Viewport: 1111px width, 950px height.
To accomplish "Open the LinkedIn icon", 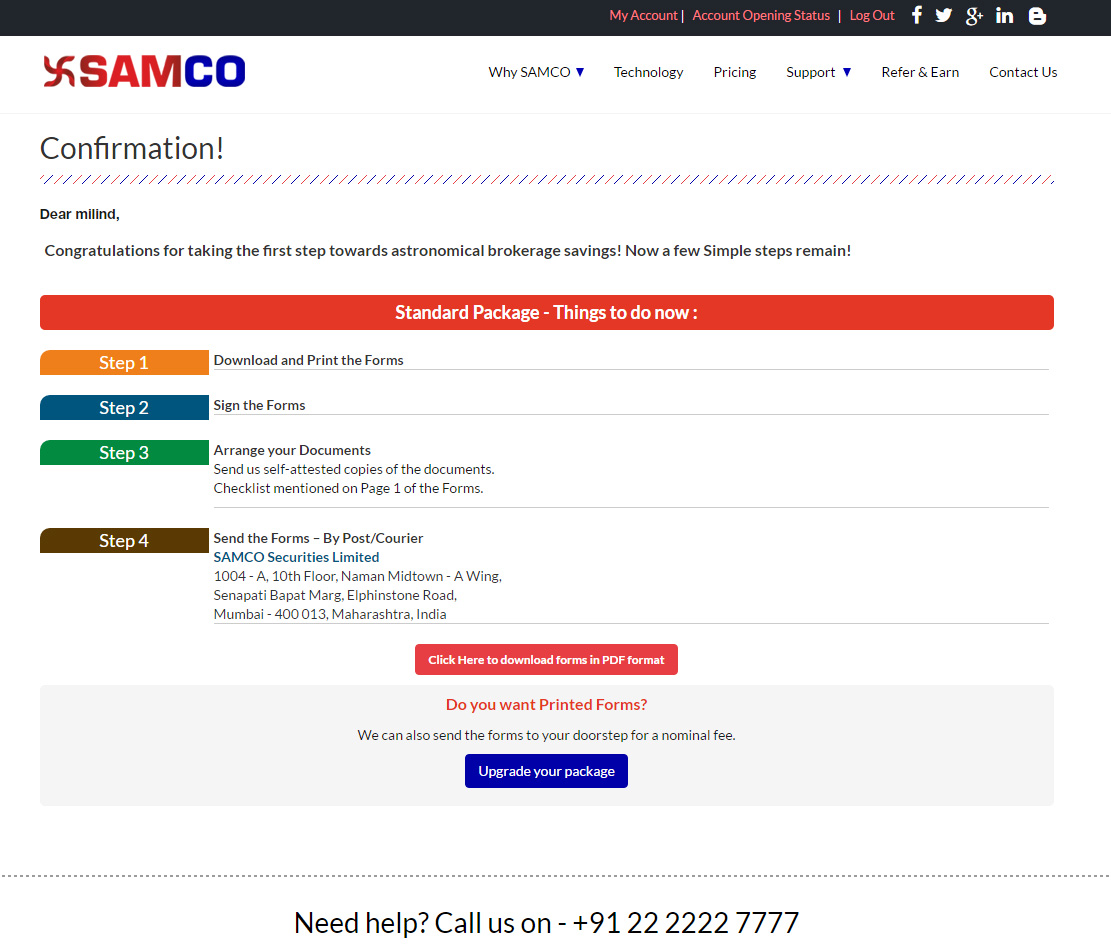I will point(1005,16).
